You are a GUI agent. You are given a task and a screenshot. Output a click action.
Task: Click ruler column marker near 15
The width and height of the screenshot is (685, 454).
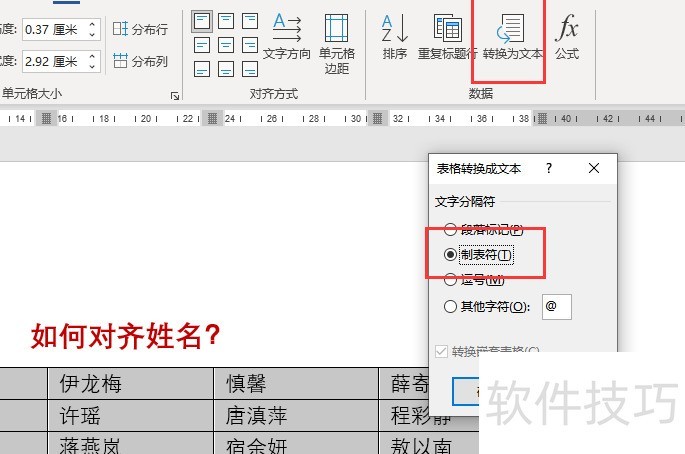(46, 118)
